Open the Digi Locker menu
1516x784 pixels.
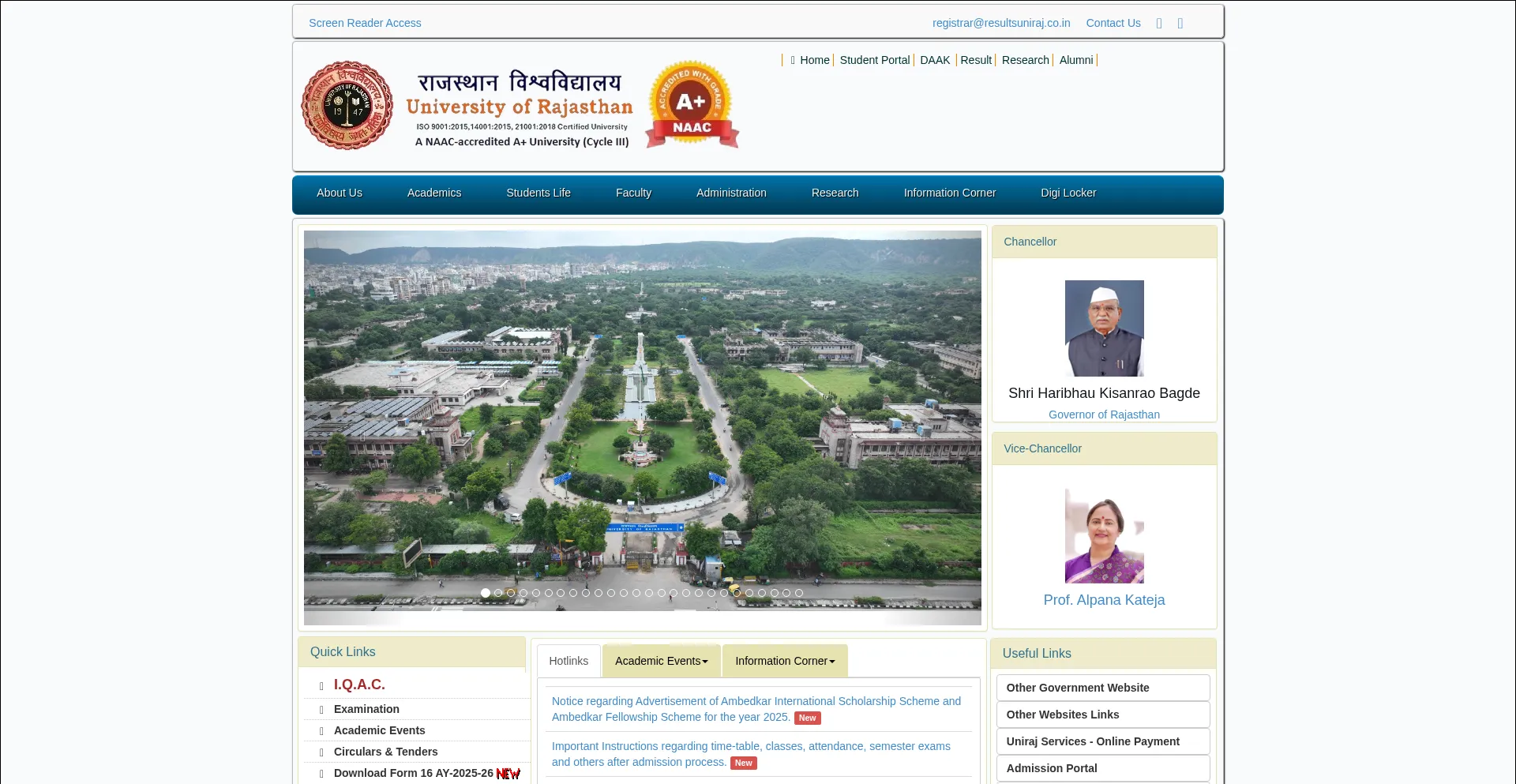pos(1068,193)
